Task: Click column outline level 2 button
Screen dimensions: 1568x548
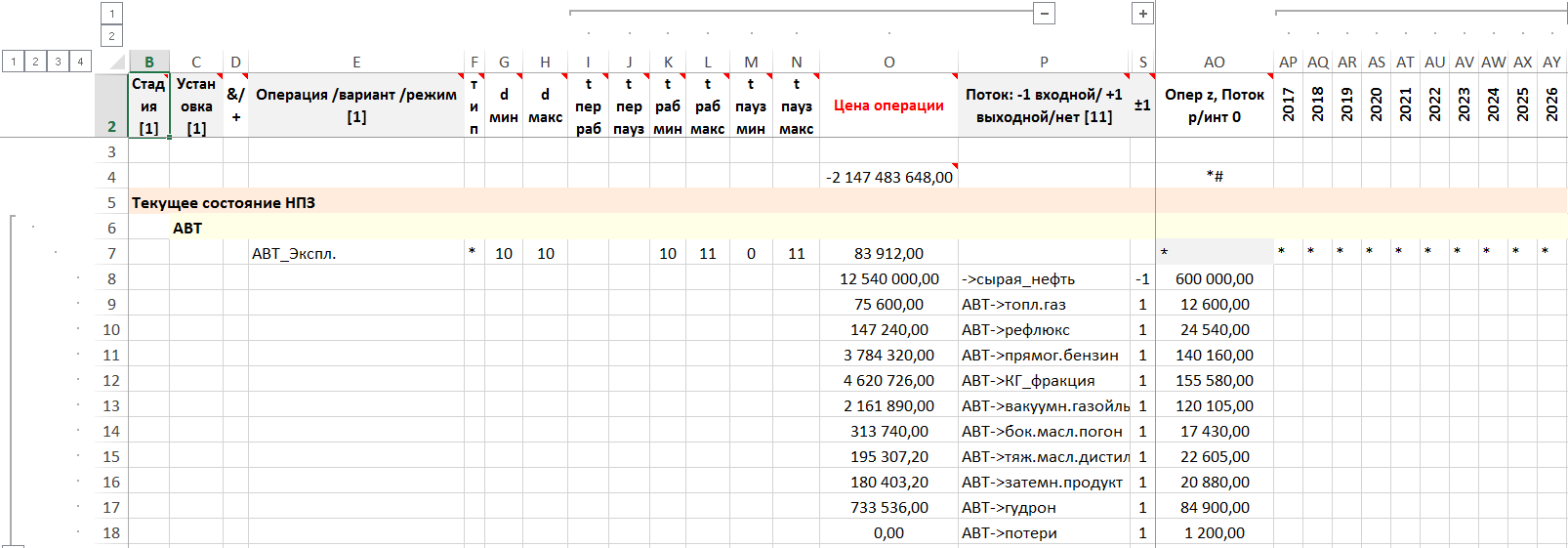Action: click(x=112, y=36)
